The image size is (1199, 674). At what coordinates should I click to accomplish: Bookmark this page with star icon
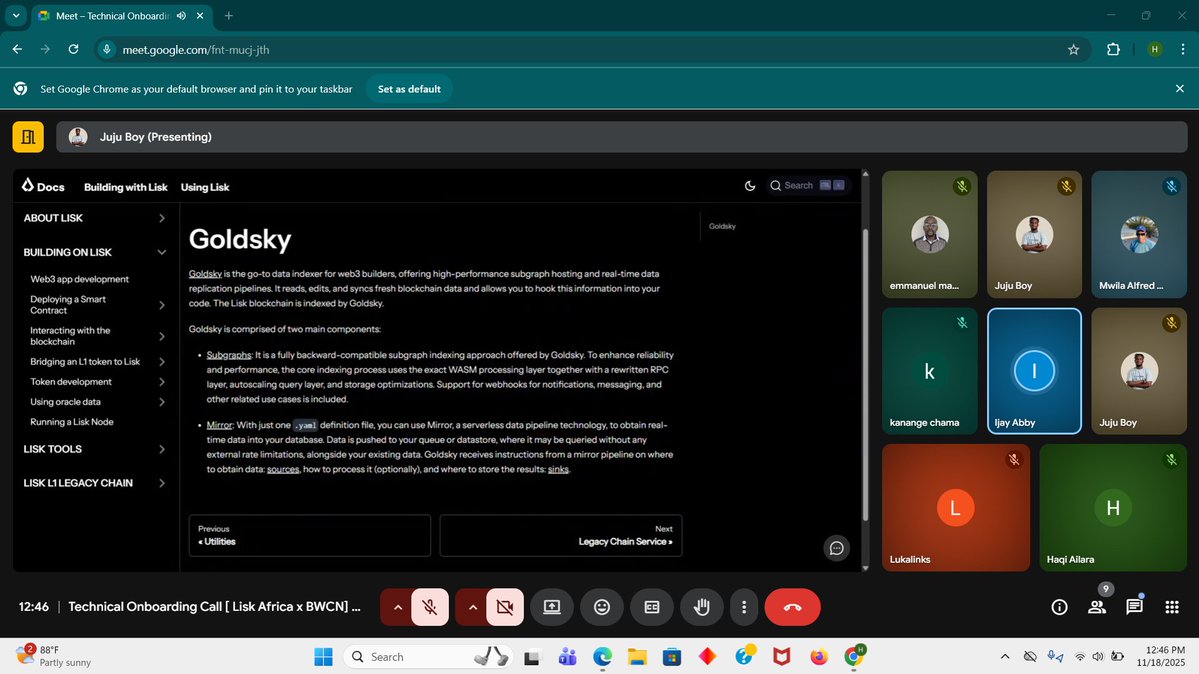coord(1074,50)
